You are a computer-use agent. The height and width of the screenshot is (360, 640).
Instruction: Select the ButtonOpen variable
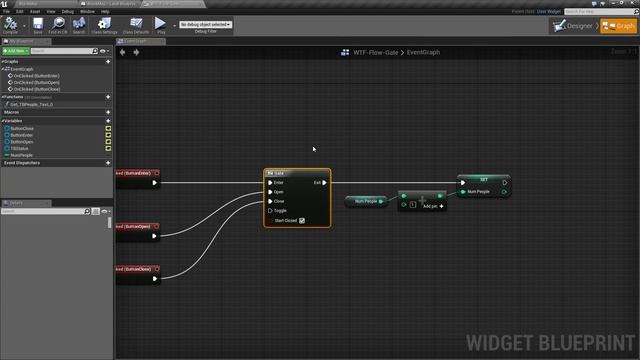point(22,142)
